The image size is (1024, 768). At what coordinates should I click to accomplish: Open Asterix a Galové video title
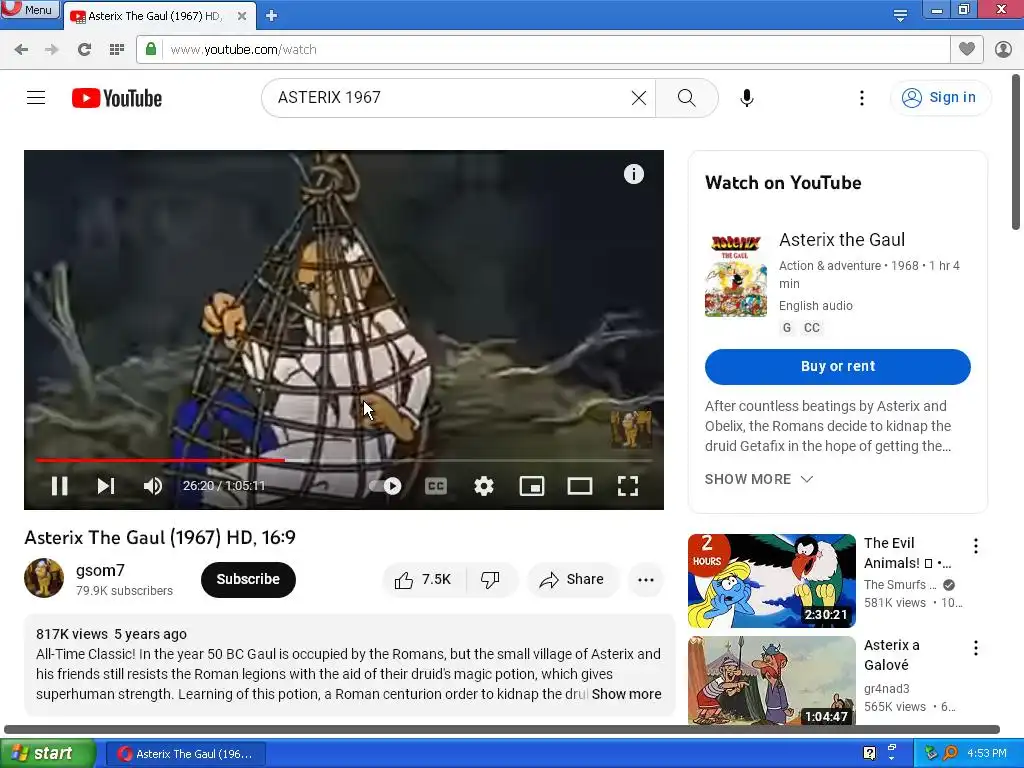tap(891, 654)
